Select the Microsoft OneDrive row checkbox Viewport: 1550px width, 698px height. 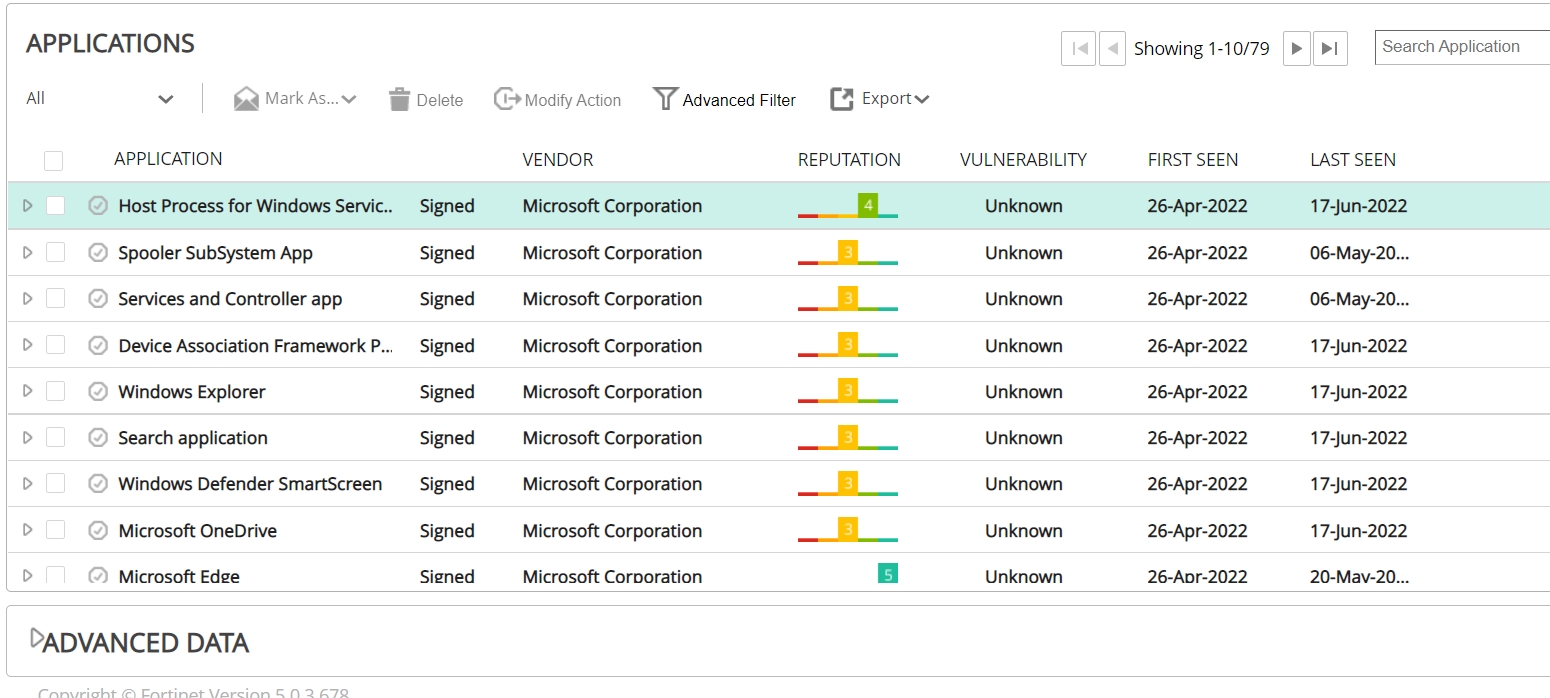[56, 530]
